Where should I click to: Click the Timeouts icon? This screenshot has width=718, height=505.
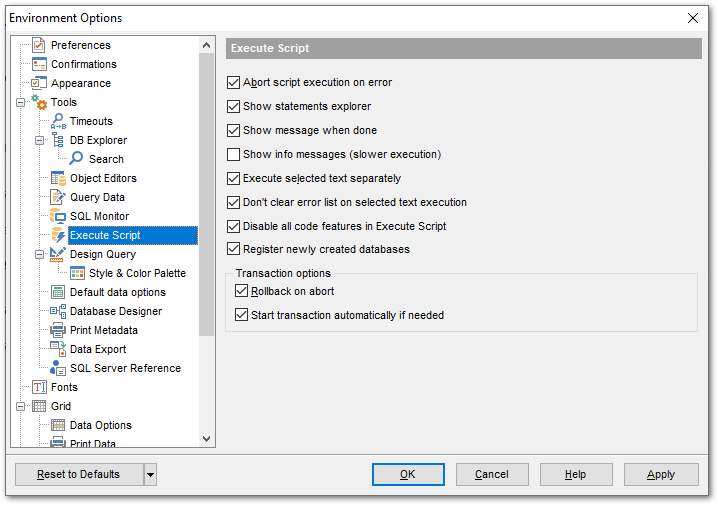click(x=58, y=121)
